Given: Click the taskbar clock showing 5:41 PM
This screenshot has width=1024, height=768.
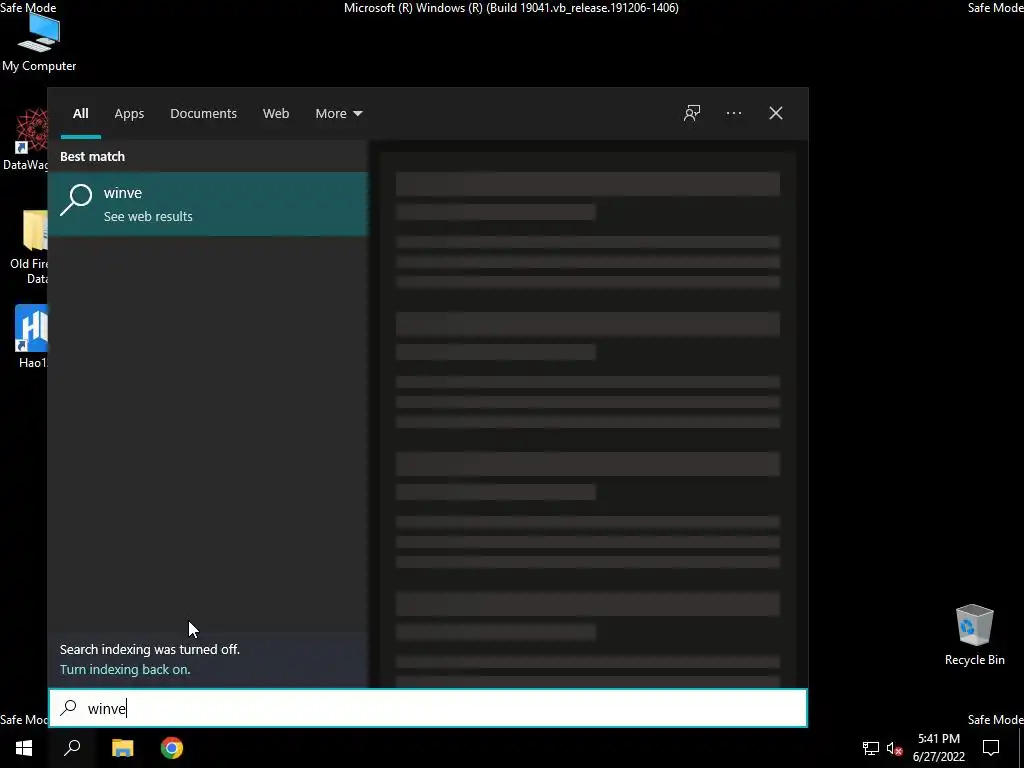Looking at the screenshot, I should click(x=938, y=748).
